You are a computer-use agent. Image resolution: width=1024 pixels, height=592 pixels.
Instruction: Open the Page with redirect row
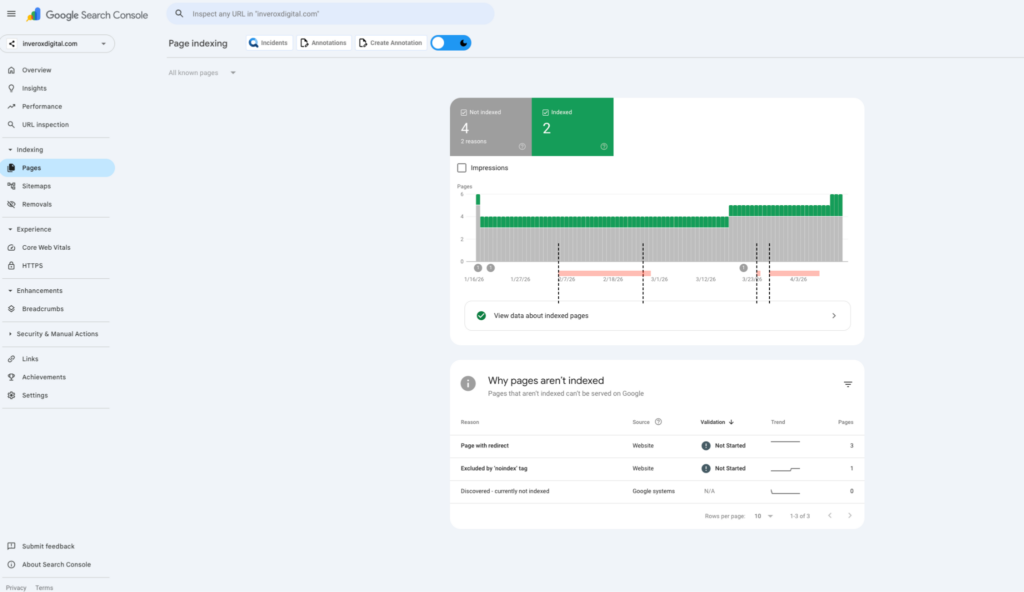pos(657,446)
